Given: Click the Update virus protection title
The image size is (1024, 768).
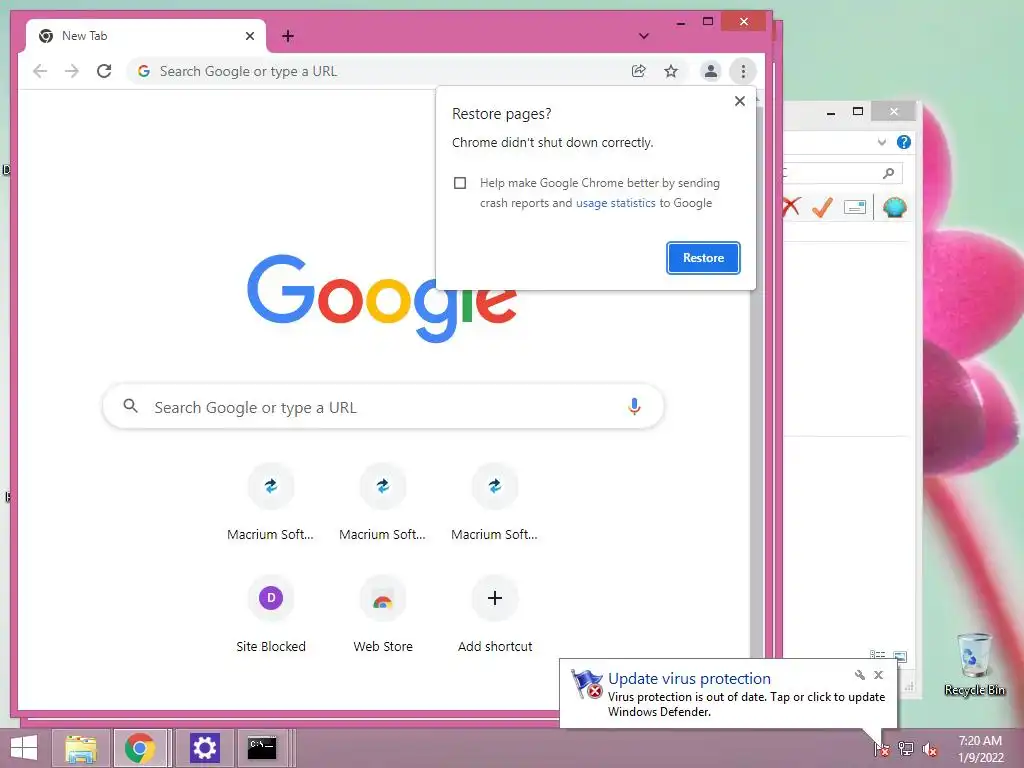Looking at the screenshot, I should [689, 679].
